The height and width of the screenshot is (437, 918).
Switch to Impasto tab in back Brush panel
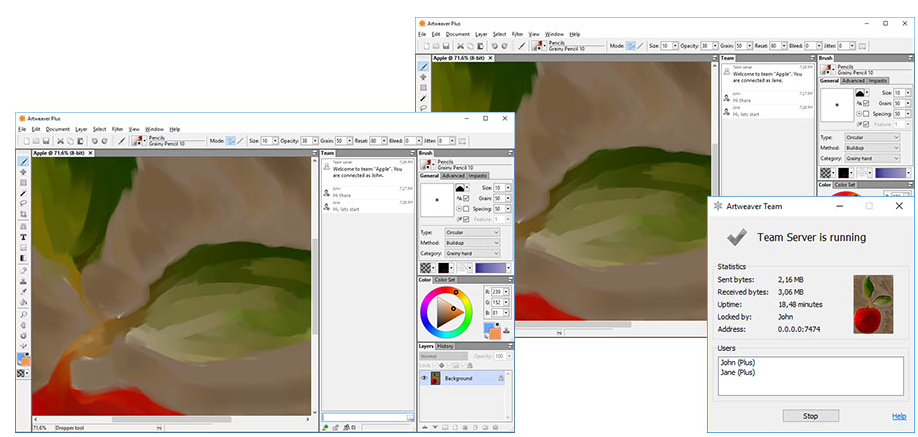(878, 81)
